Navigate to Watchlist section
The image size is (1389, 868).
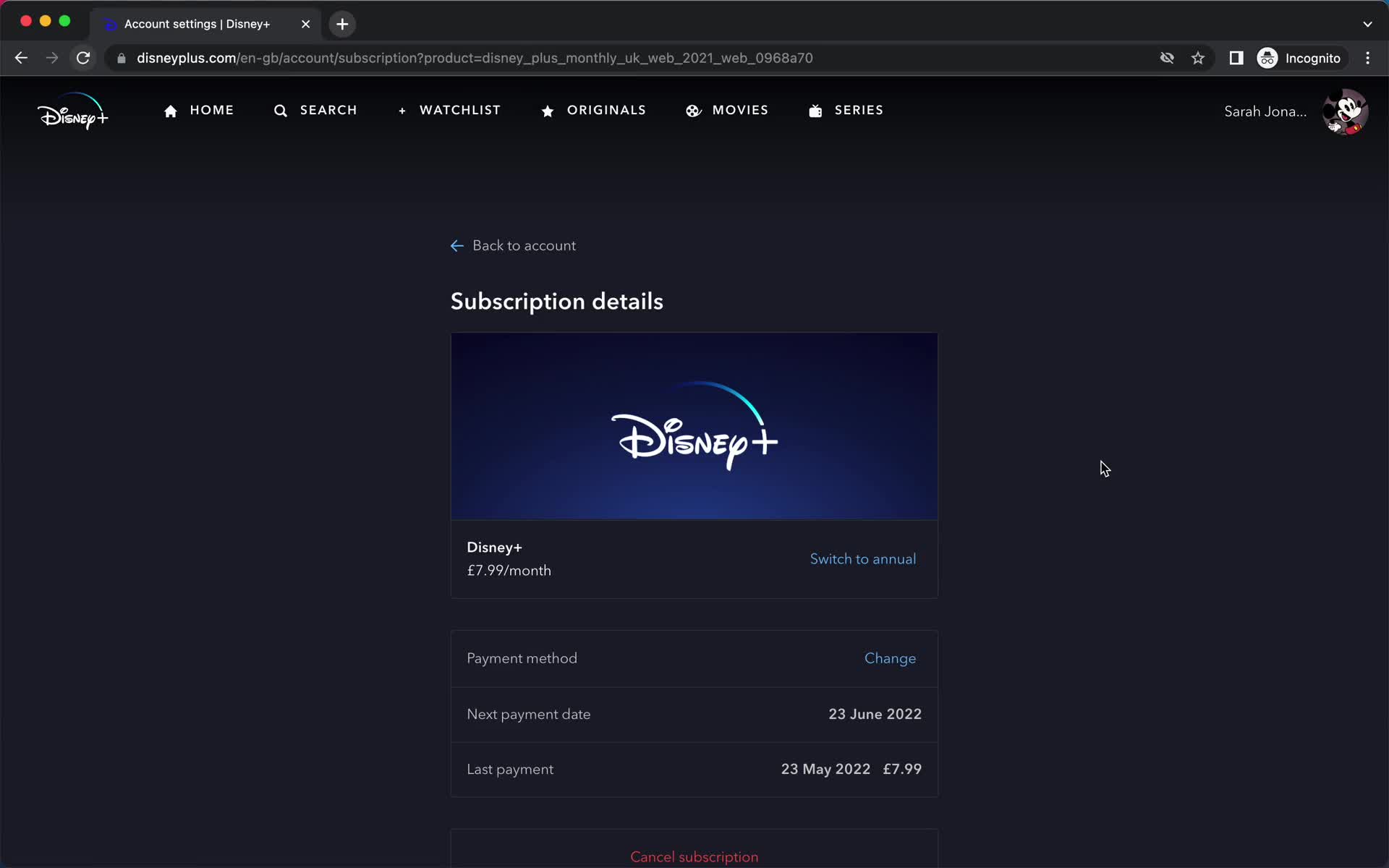tap(448, 110)
